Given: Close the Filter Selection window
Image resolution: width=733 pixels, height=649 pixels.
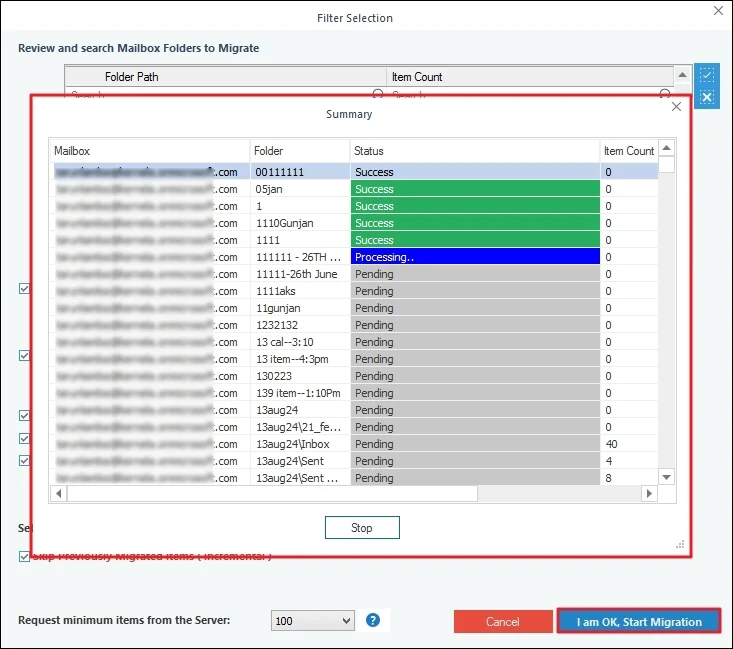Looking at the screenshot, I should tap(719, 10).
